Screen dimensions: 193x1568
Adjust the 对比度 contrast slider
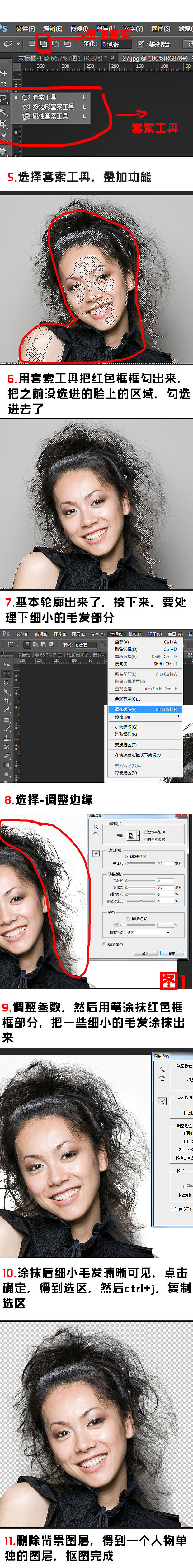pos(140,894)
